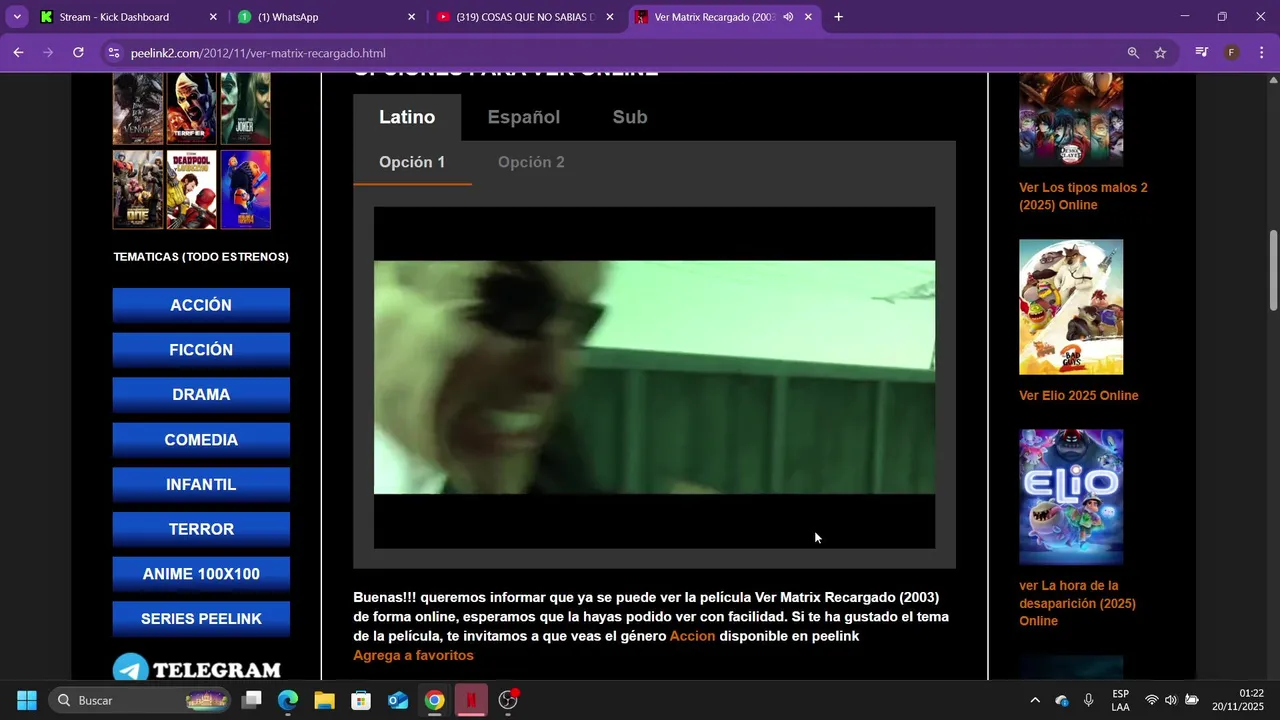Switch to the Stream - Kick Dashboard tab
The width and height of the screenshot is (1280, 720).
[x=128, y=17]
